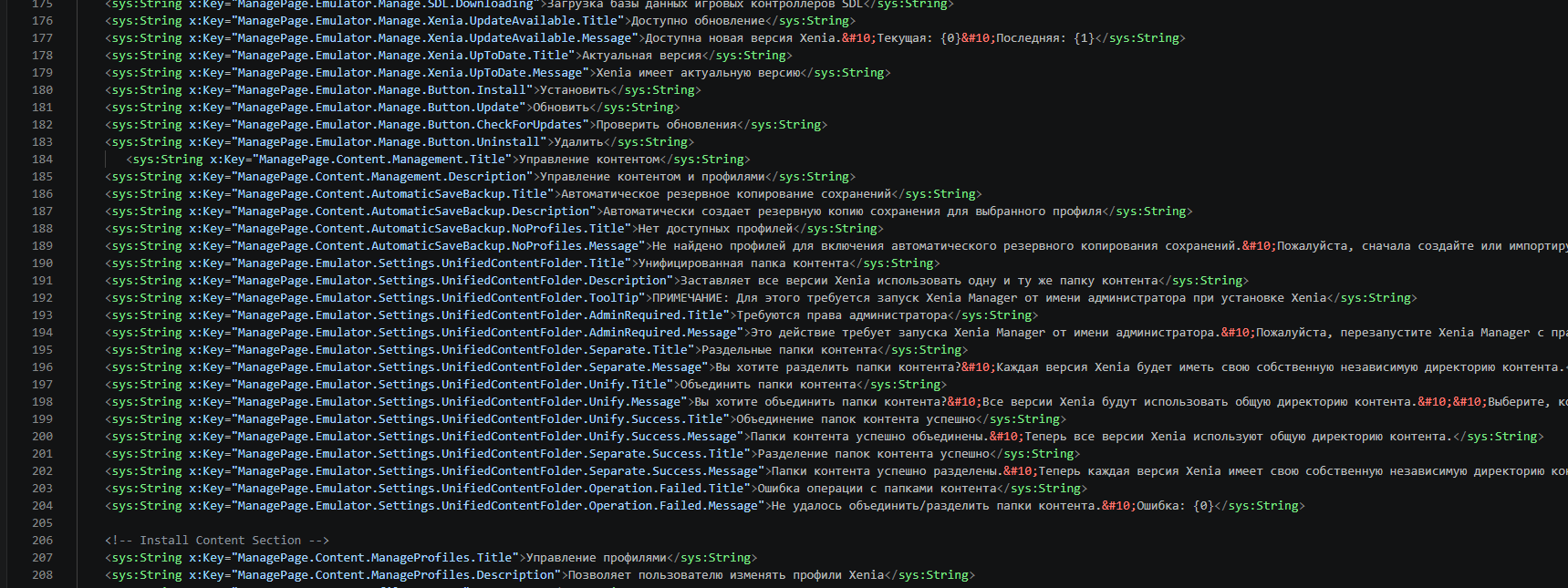Image resolution: width=1568 pixels, height=588 pixels.
Task: Click the key "UnifiedContentFolder.Separate.Title"
Action: click(x=565, y=349)
